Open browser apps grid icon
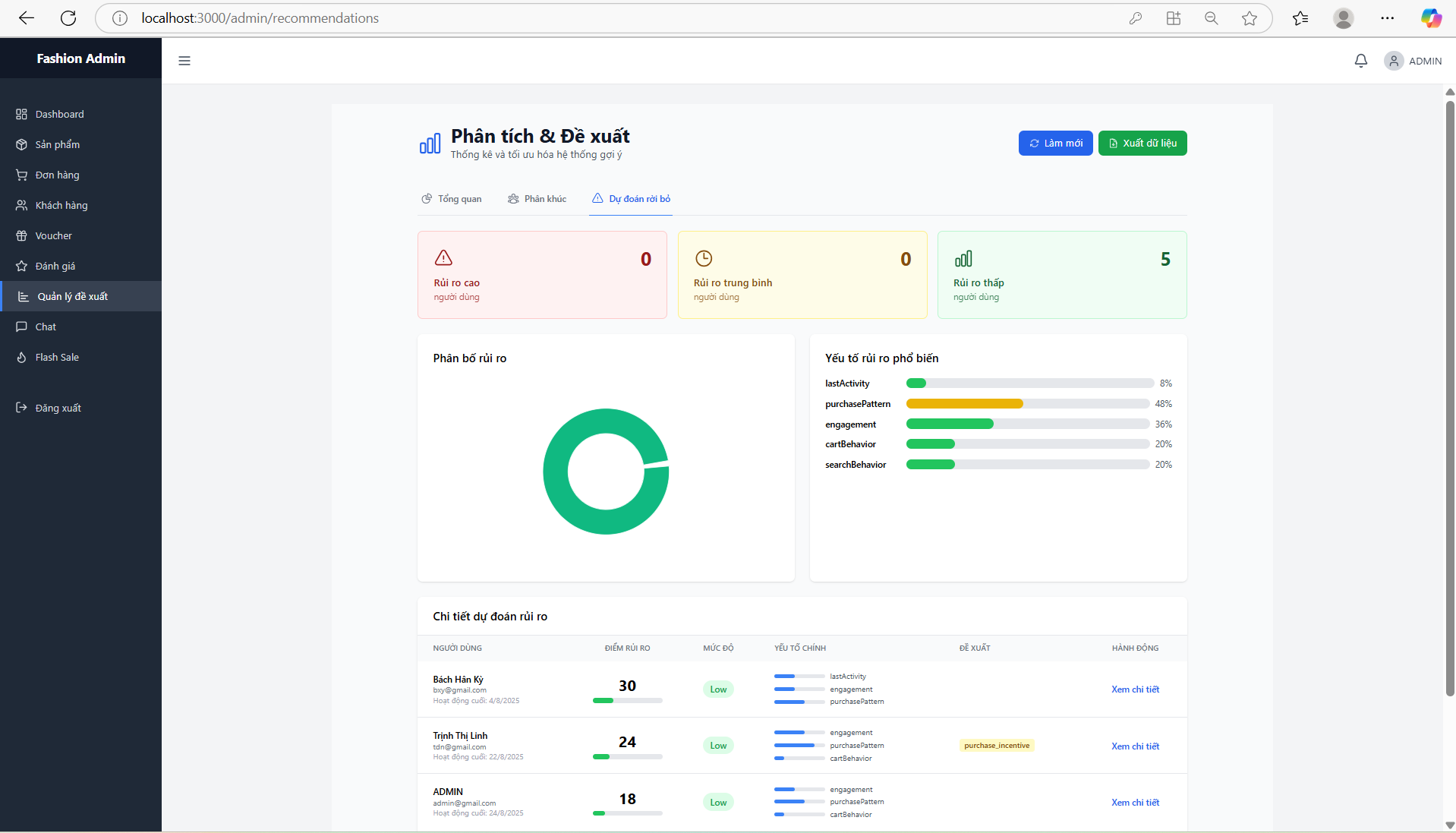 point(1174,18)
